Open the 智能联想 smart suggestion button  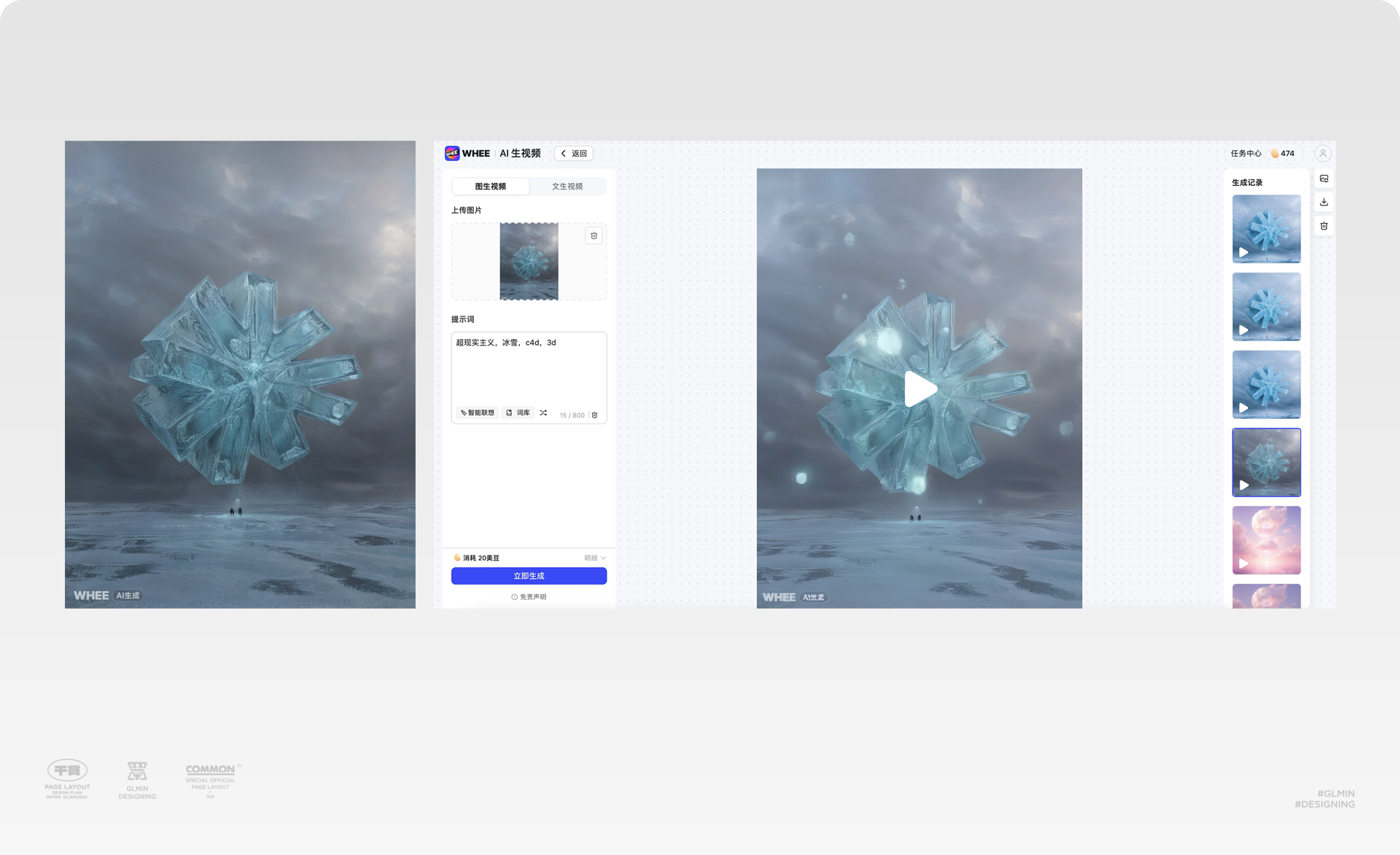click(x=478, y=413)
